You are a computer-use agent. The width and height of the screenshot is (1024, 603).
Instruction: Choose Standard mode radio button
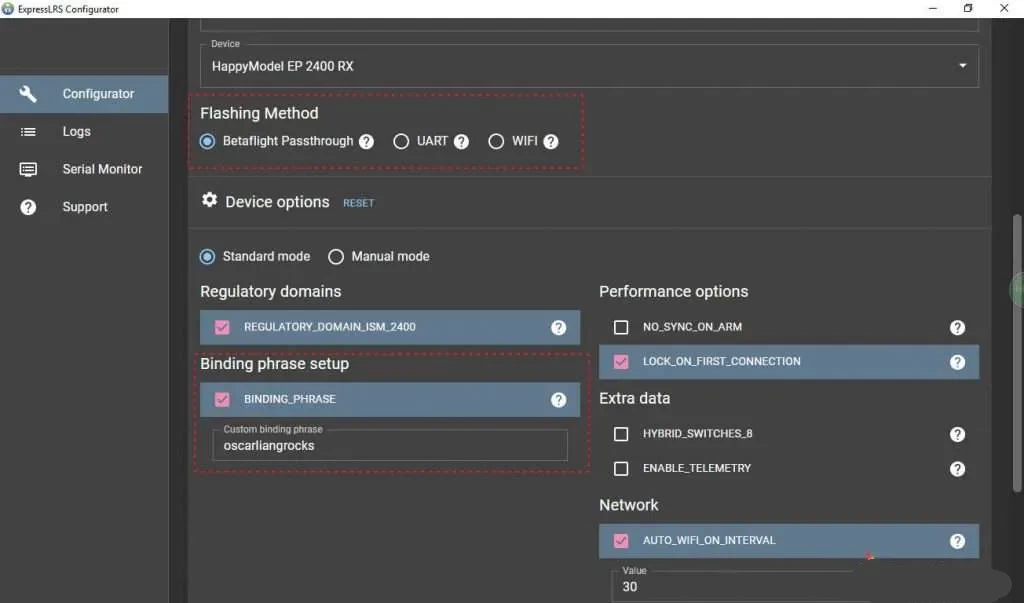coord(207,257)
